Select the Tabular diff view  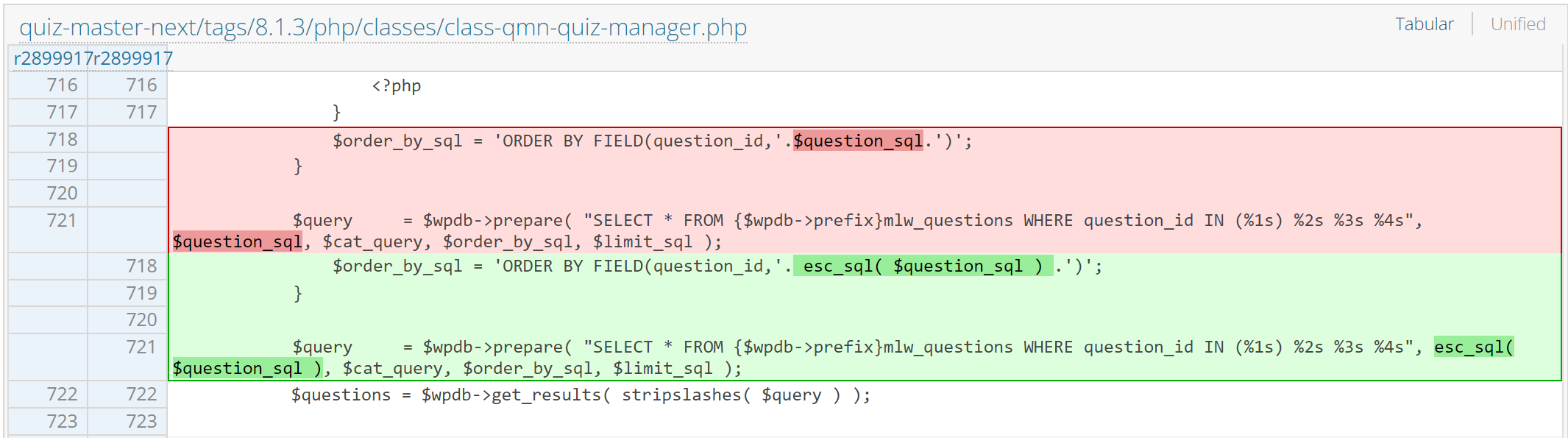point(1425,23)
